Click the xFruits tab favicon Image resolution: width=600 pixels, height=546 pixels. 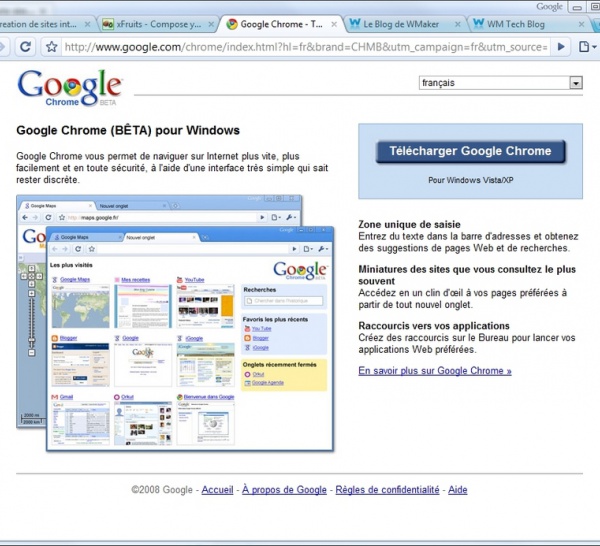(108, 23)
